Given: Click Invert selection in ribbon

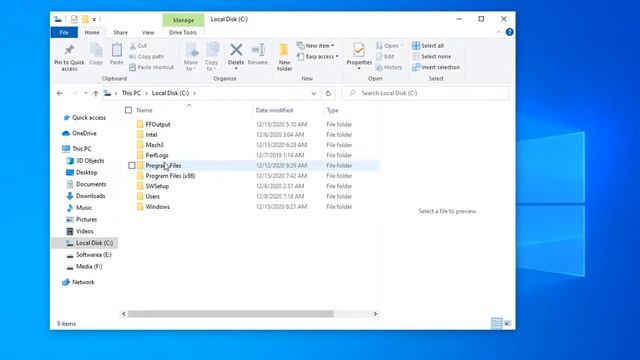Looking at the screenshot, I should point(436,67).
